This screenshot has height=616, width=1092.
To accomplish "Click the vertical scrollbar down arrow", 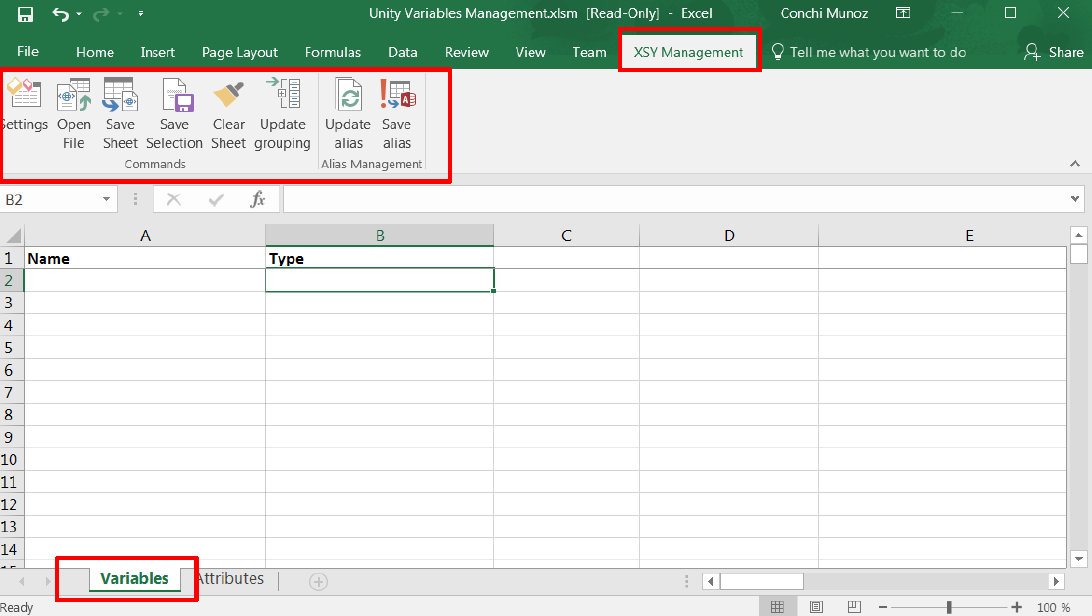I will [x=1079, y=558].
